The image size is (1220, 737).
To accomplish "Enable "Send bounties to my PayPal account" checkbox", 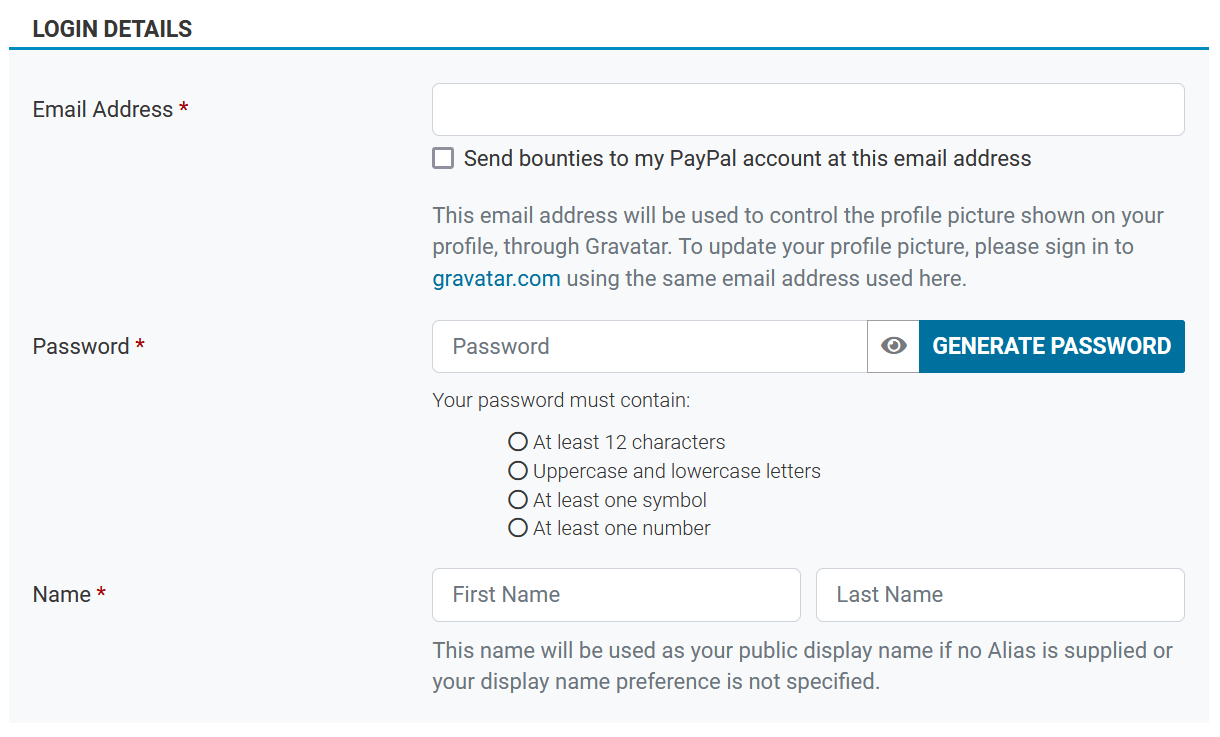I will tap(443, 157).
